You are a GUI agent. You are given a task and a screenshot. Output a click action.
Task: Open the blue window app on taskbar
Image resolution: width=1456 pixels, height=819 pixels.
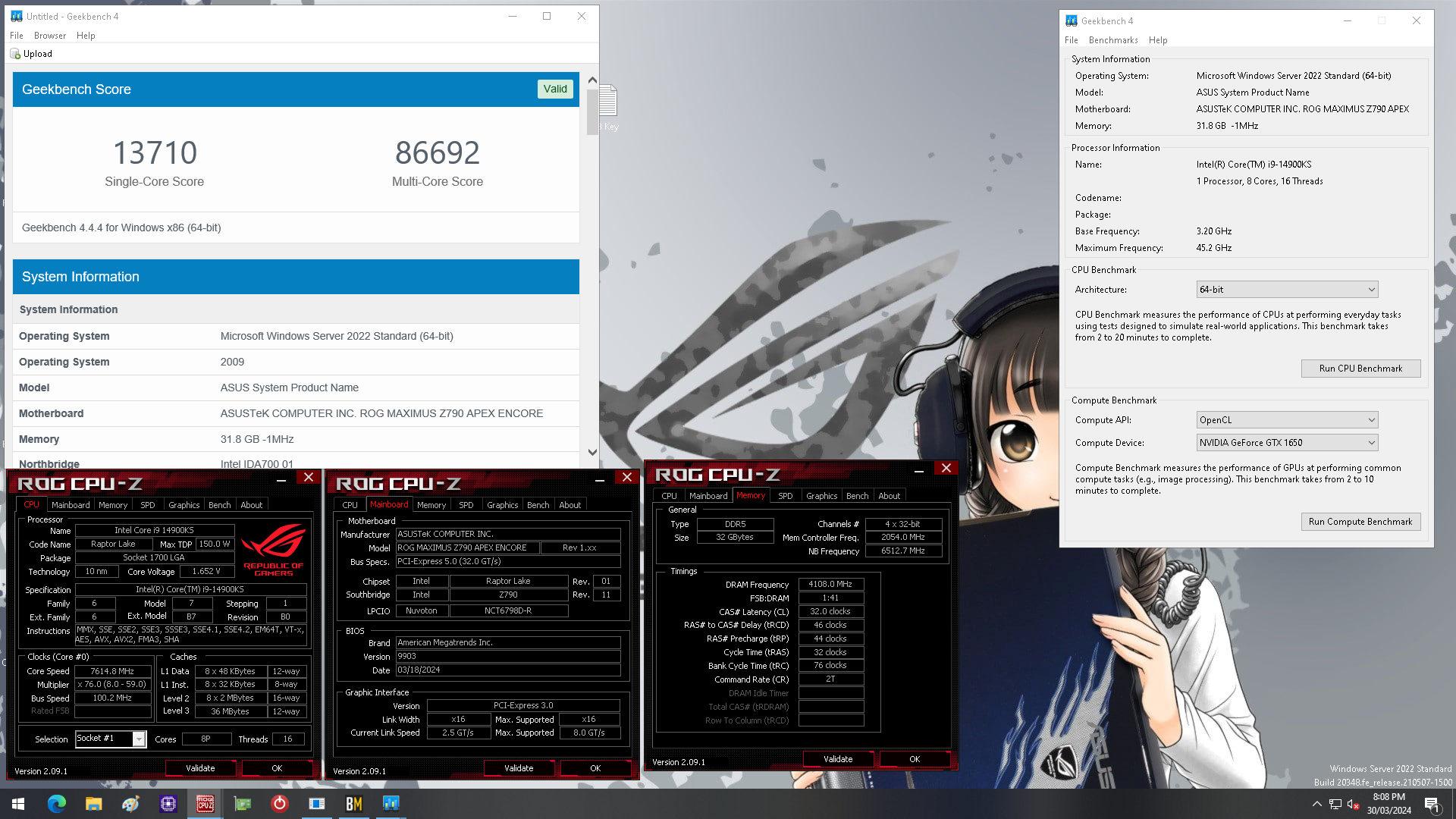click(317, 804)
